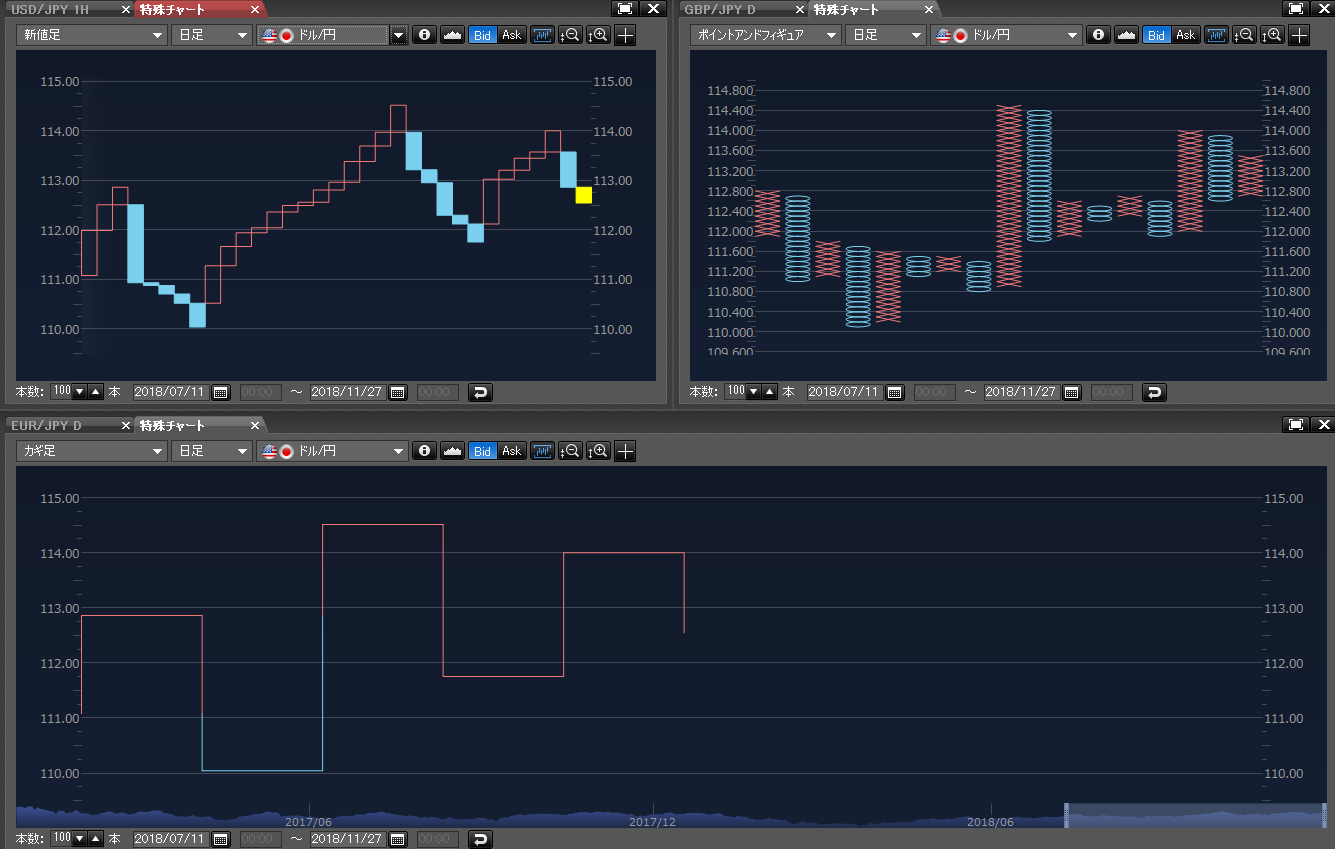Image resolution: width=1335 pixels, height=849 pixels.
Task: Select Ask price in カギ足 panel
Action: (511, 451)
